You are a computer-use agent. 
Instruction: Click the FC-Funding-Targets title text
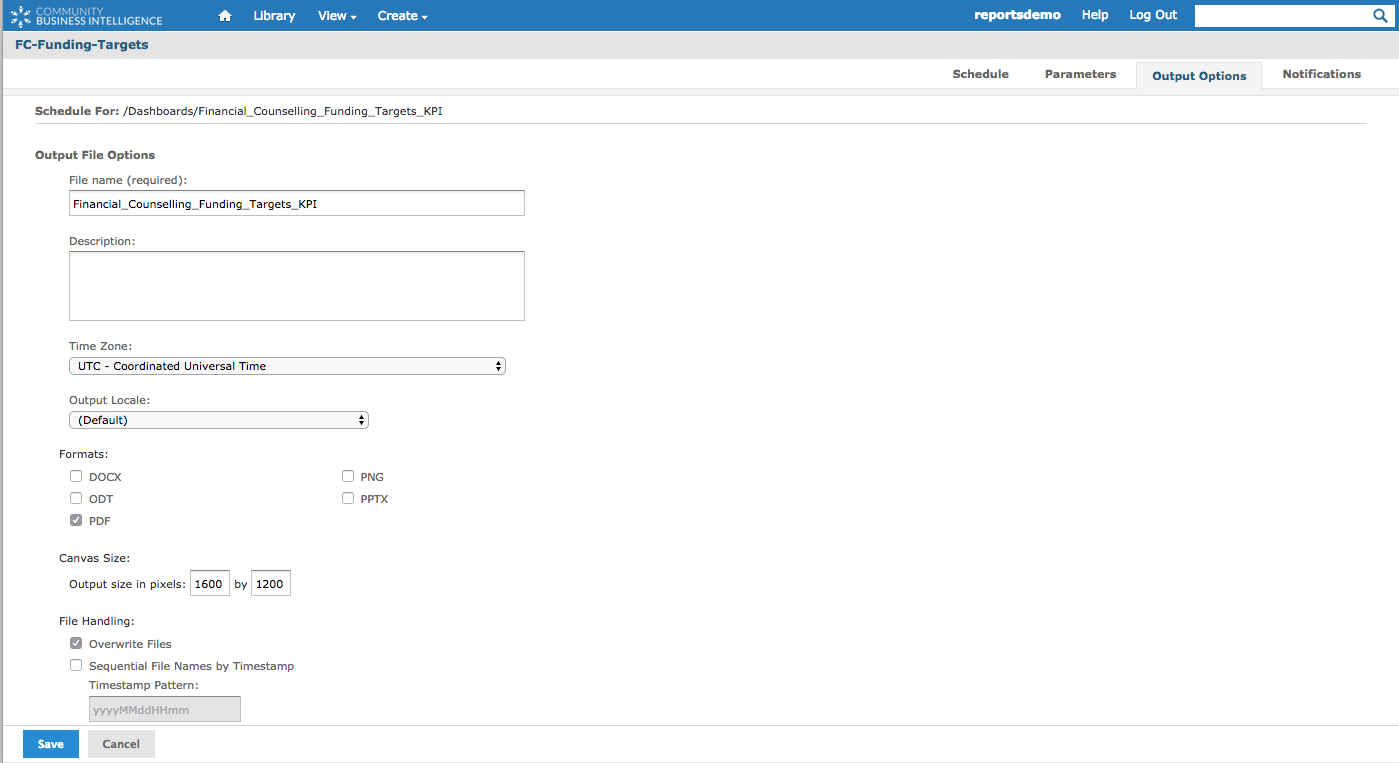point(82,45)
